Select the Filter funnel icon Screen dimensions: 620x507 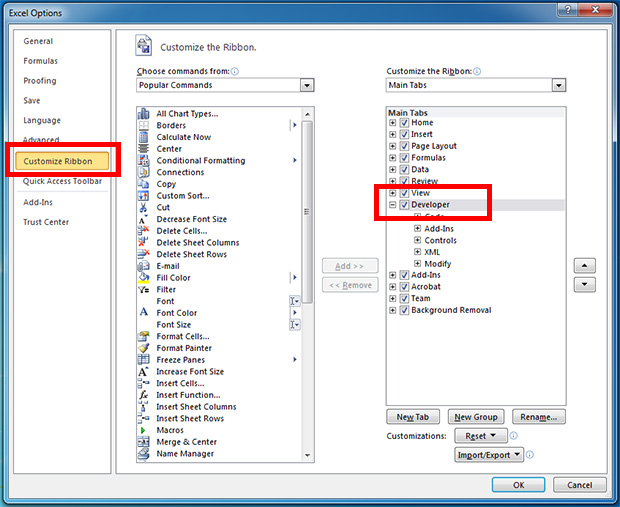tap(144, 289)
